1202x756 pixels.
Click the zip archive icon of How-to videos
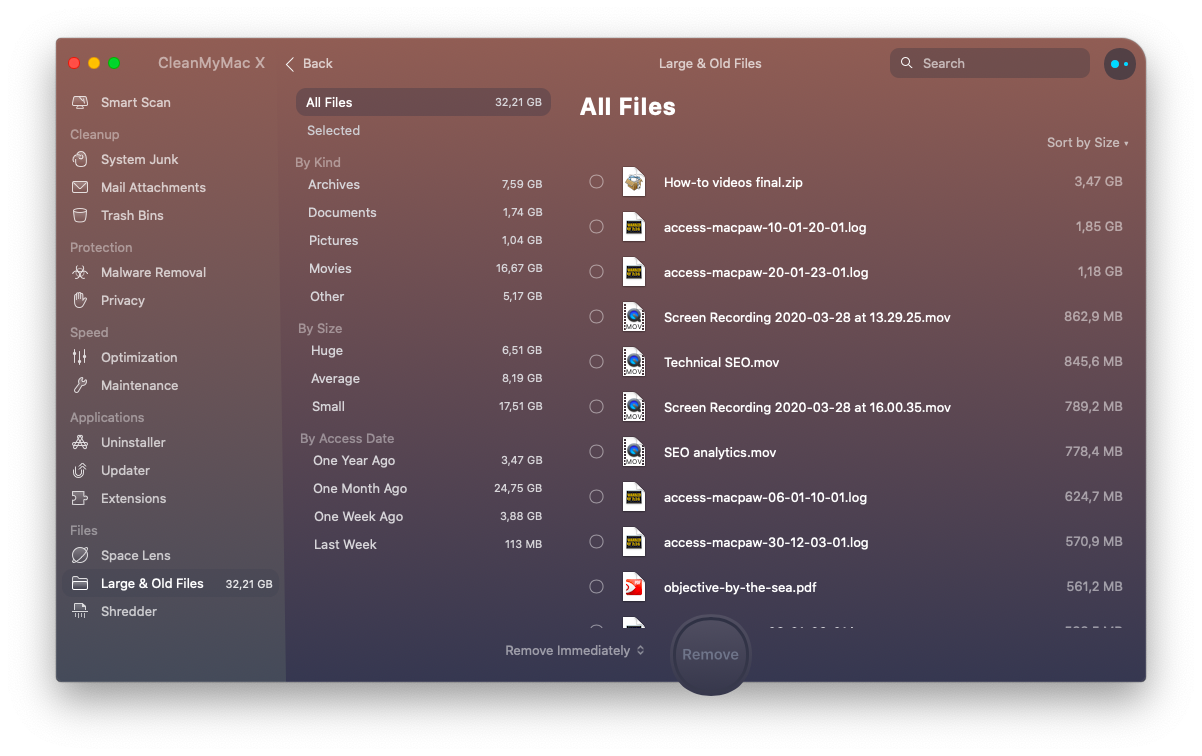(x=634, y=181)
